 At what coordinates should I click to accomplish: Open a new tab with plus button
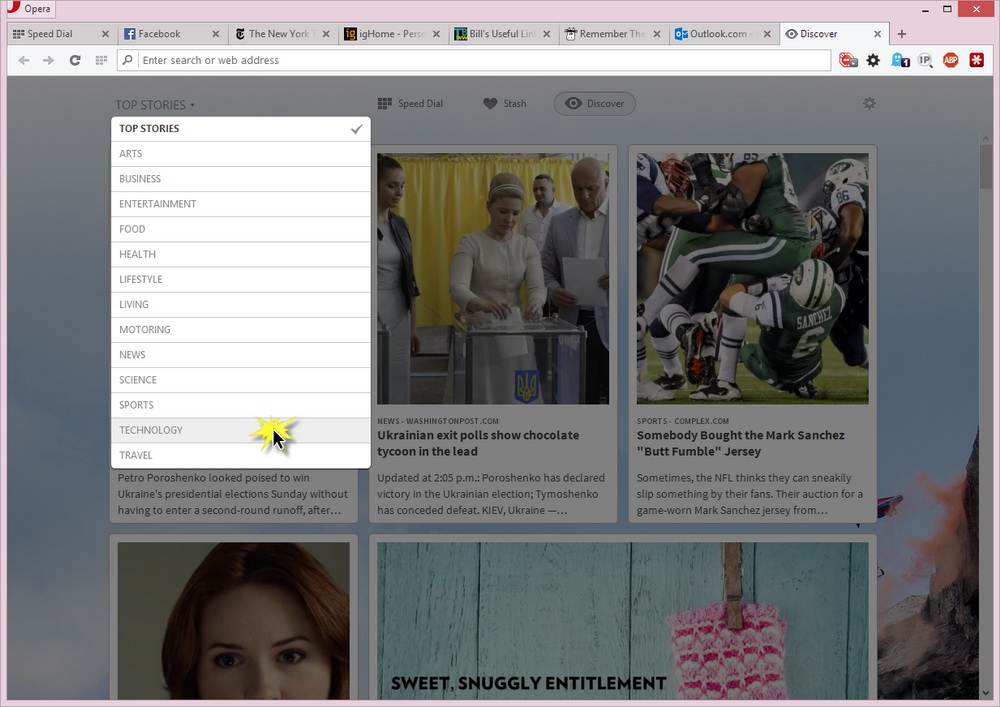902,34
